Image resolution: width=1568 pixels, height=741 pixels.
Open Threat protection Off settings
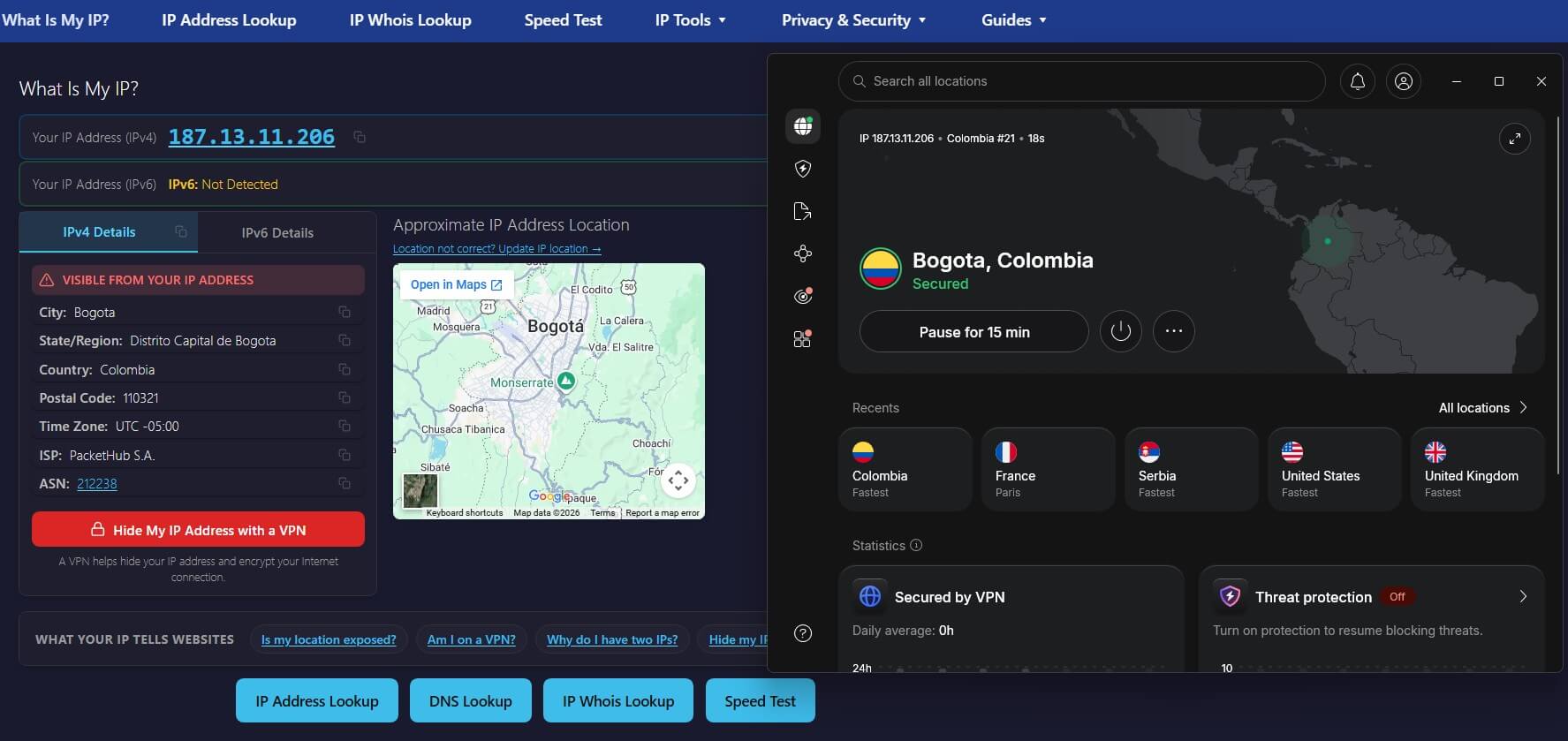click(1371, 597)
